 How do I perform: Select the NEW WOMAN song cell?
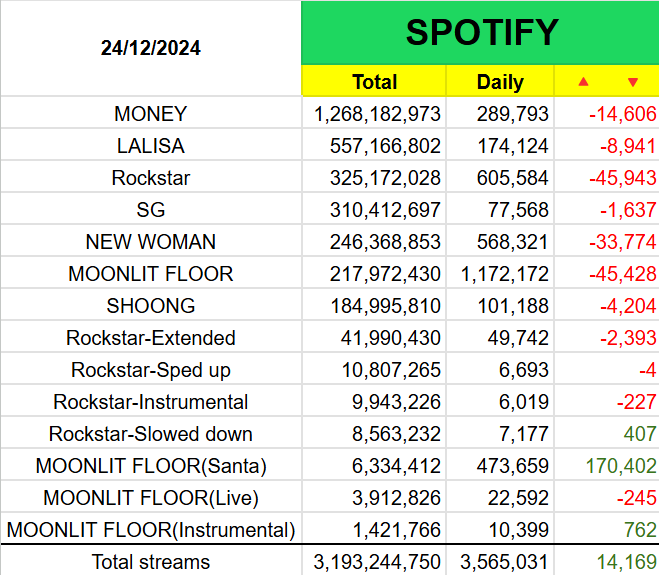(151, 241)
